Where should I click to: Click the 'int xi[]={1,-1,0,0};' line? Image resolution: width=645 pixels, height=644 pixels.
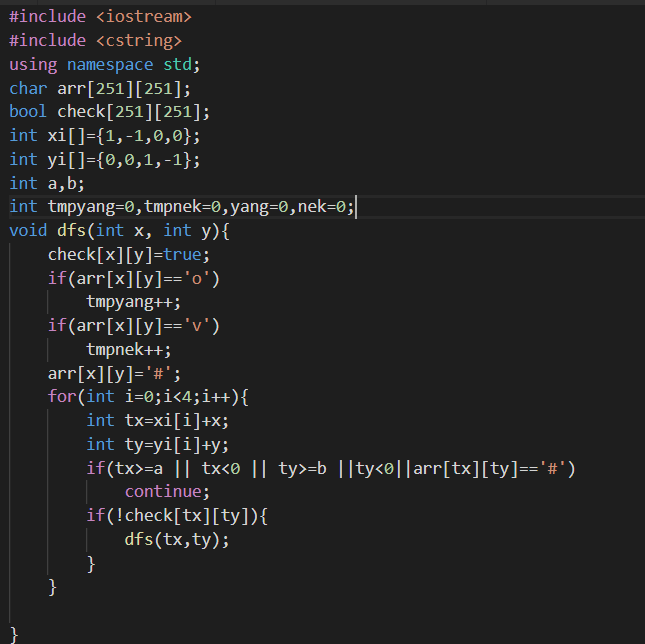point(105,136)
